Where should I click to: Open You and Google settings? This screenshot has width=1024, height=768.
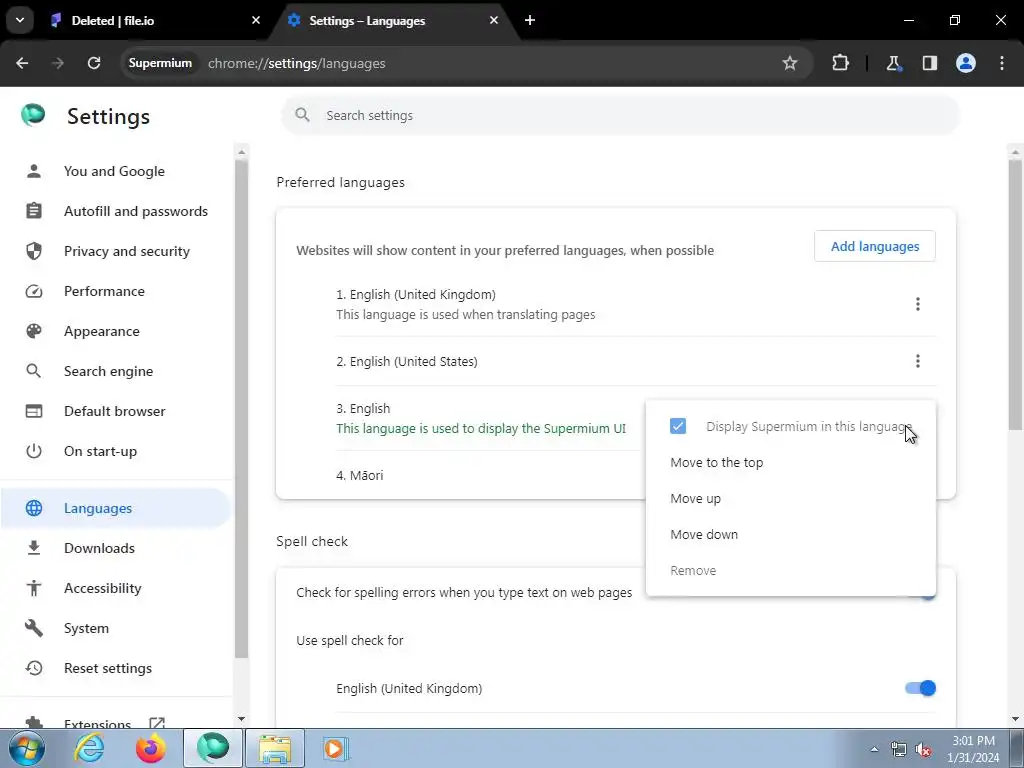114,171
